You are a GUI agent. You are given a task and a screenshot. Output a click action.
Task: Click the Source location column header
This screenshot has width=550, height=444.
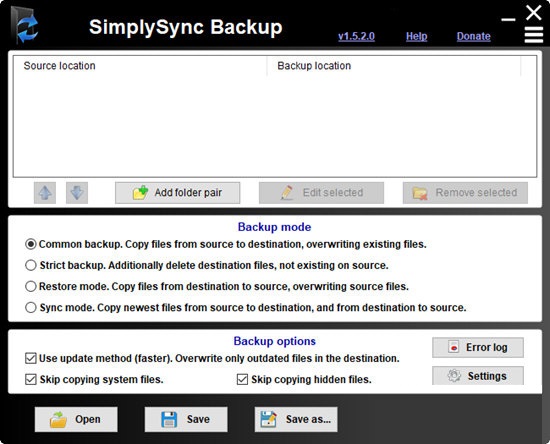coord(140,66)
